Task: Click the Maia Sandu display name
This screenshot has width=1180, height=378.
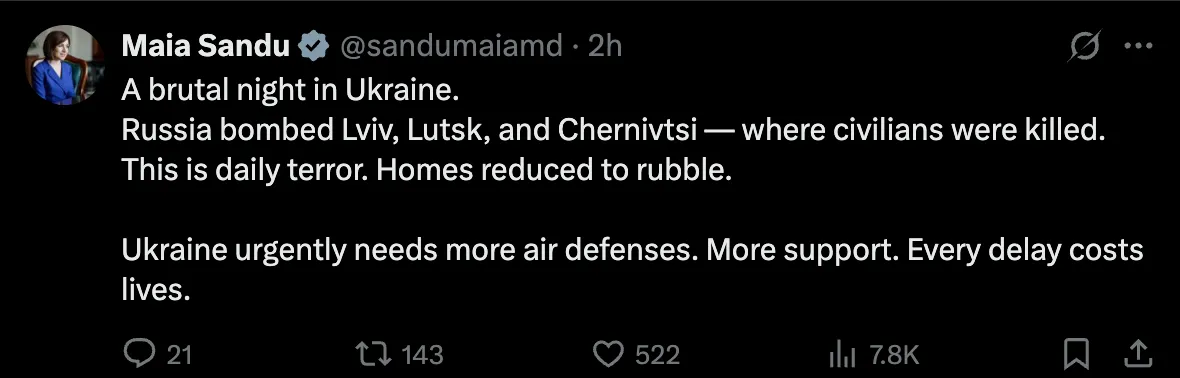Action: 205,47
